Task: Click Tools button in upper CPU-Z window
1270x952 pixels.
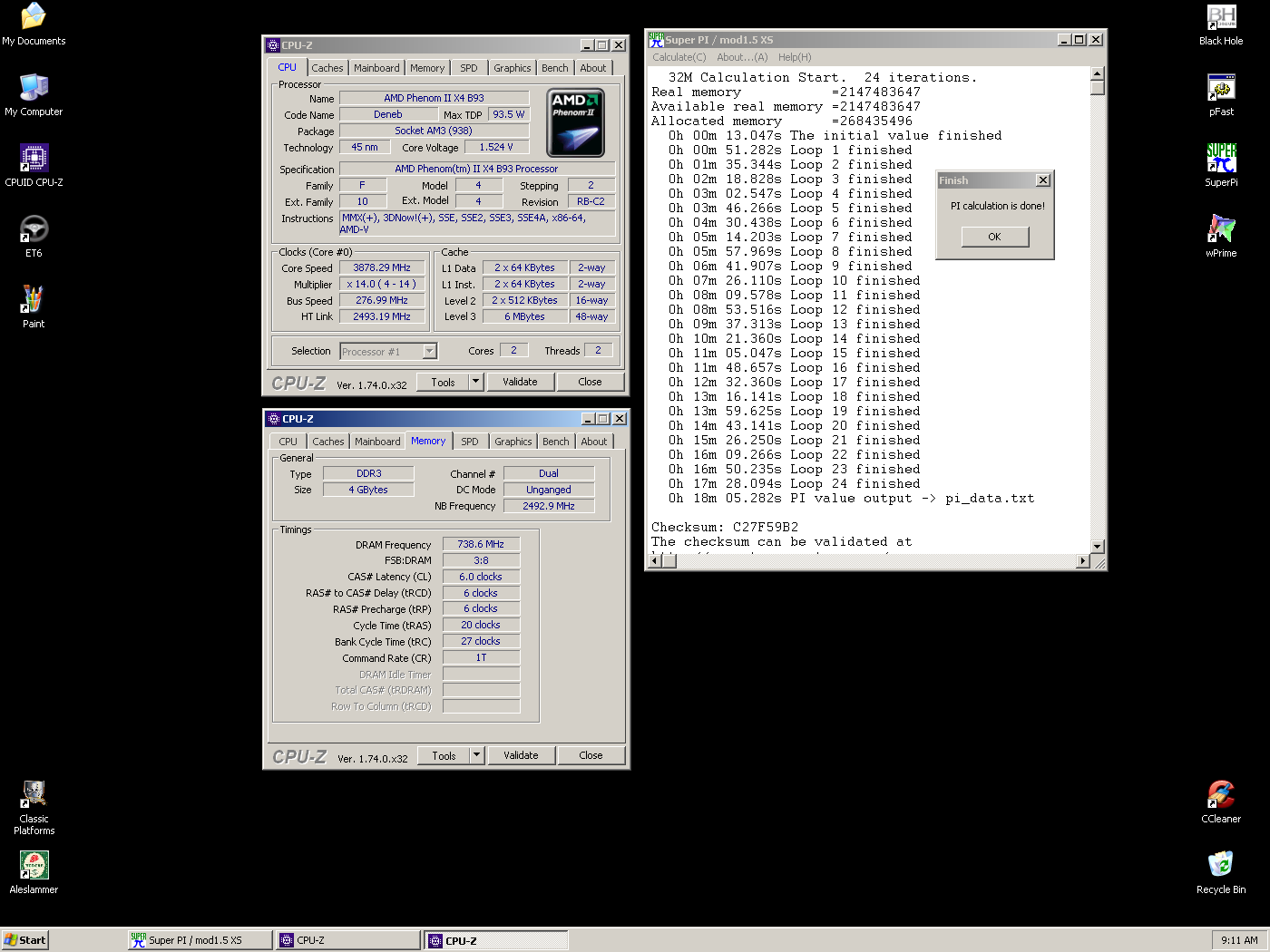Action: point(443,382)
